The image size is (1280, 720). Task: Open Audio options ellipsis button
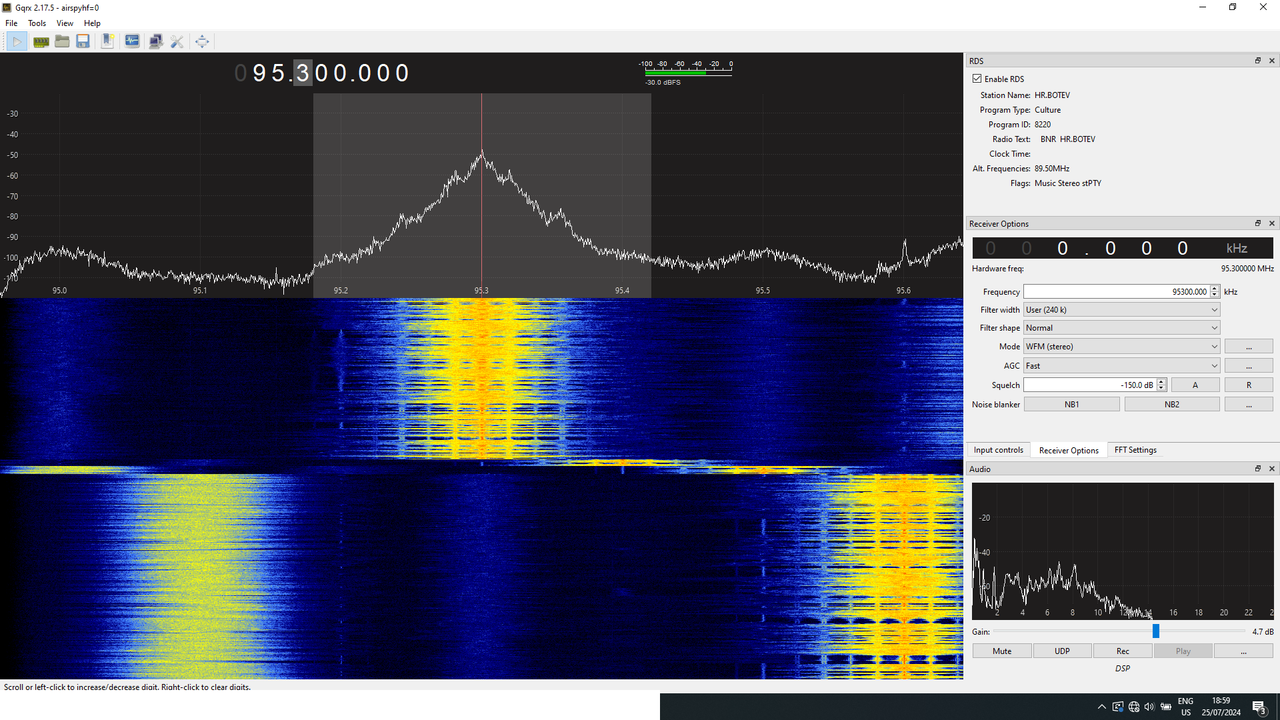[x=1244, y=651]
